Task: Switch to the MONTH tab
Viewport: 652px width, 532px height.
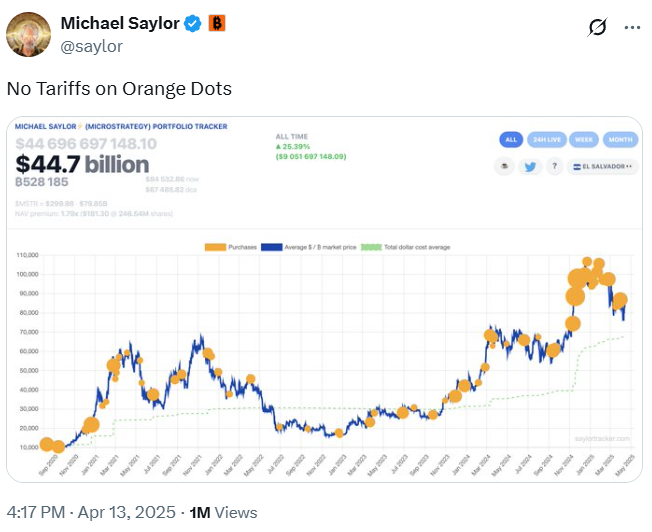Action: tap(618, 140)
